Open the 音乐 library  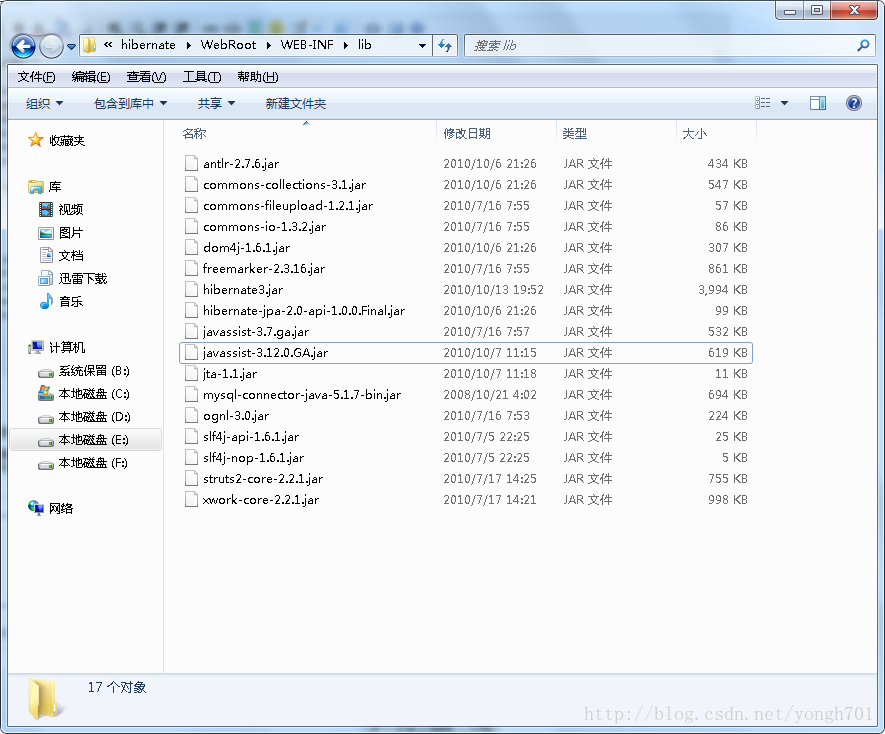coord(60,302)
